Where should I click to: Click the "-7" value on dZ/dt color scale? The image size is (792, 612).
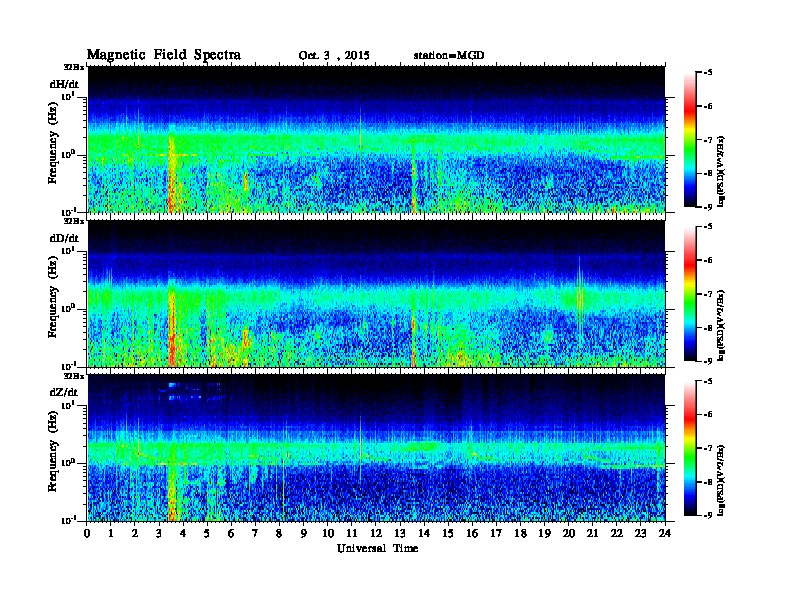[708, 448]
